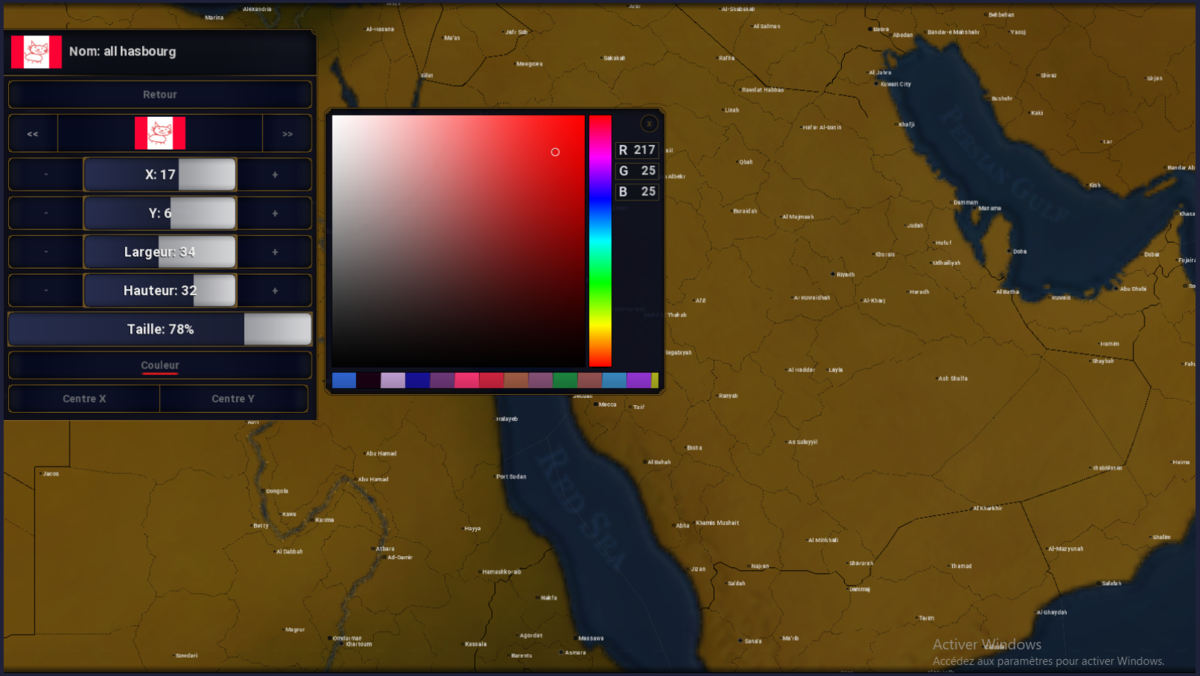The width and height of the screenshot is (1200, 676).
Task: Click the Centre X button
Action: (84, 399)
